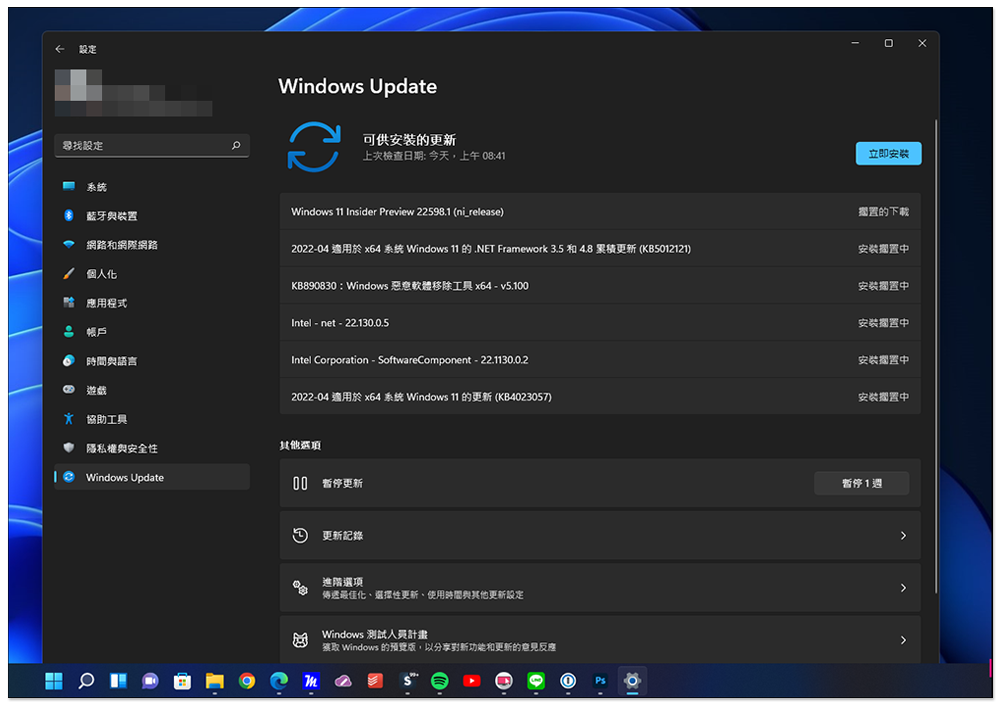
Task: Click the 擱置的下載 status text
Action: (x=883, y=212)
